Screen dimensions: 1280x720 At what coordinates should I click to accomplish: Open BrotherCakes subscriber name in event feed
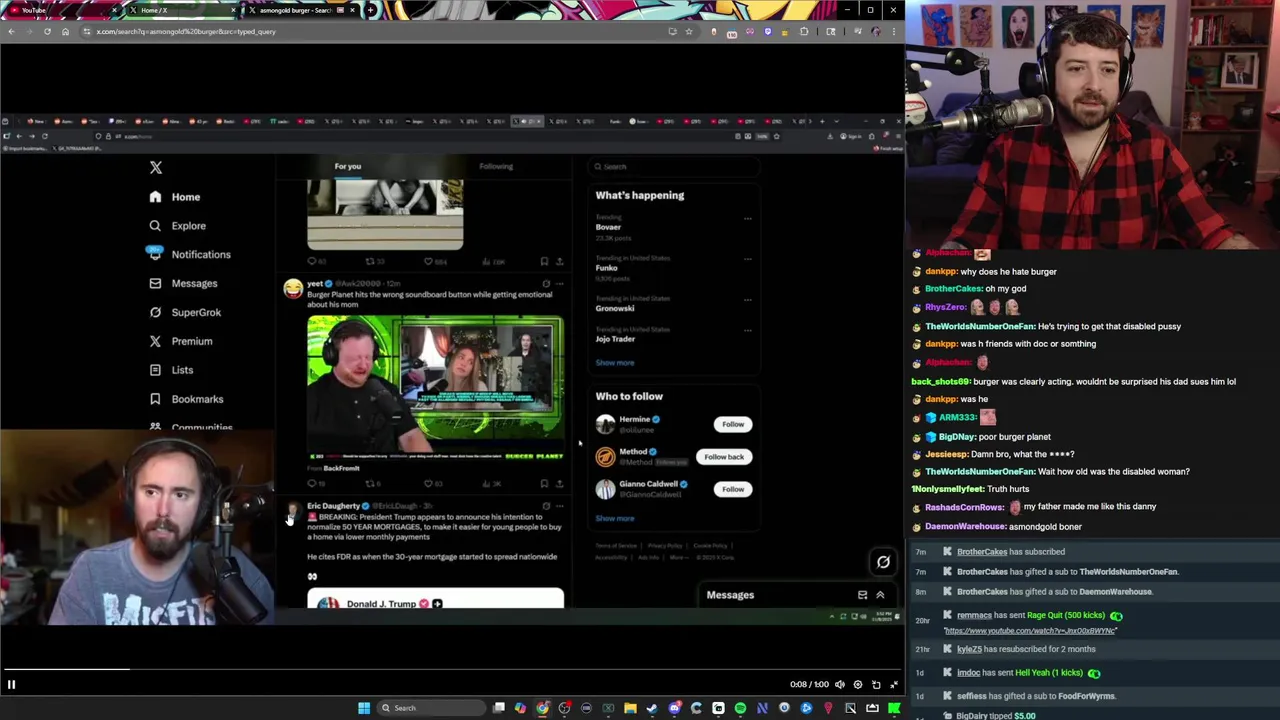[x=982, y=552]
